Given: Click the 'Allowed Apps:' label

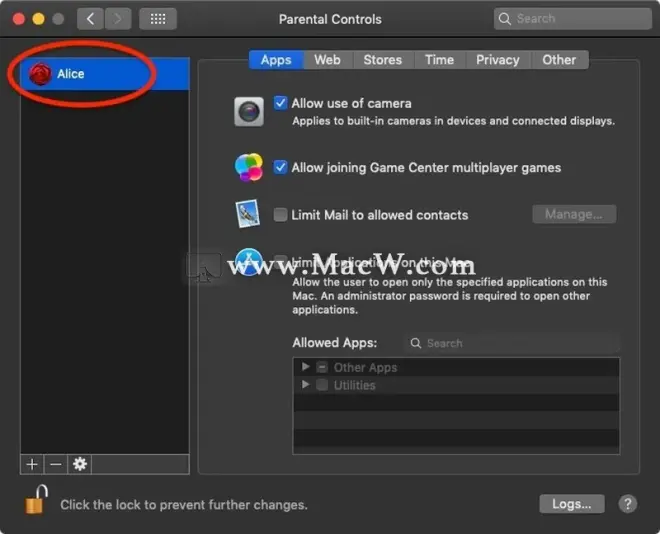Looking at the screenshot, I should (335, 343).
